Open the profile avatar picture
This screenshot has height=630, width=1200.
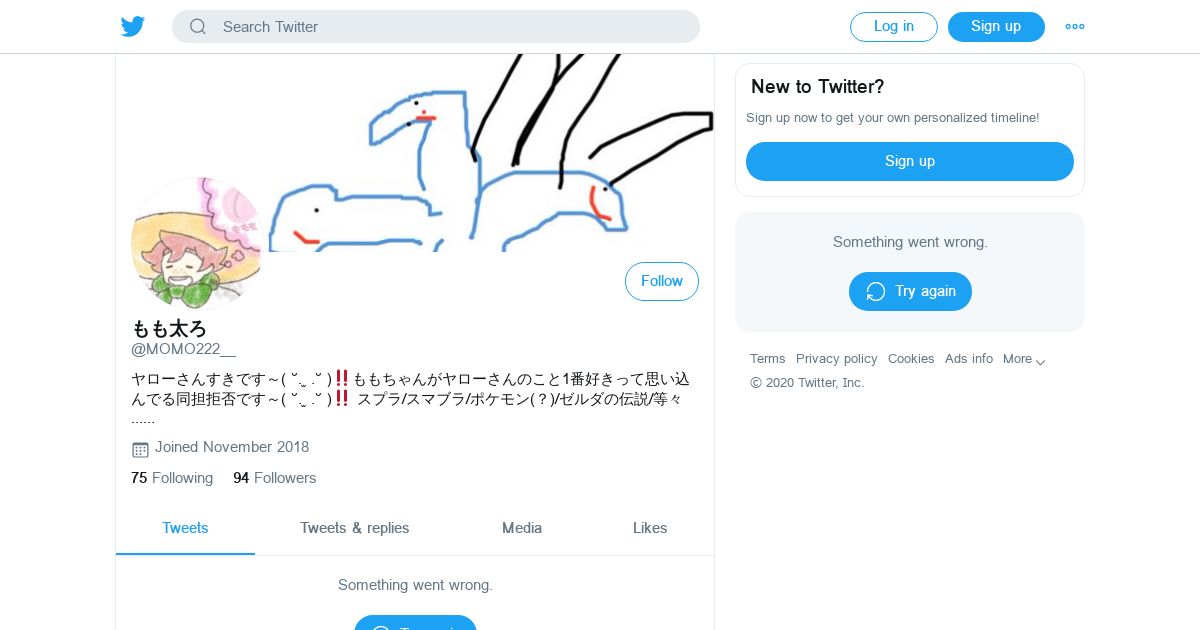[x=196, y=243]
